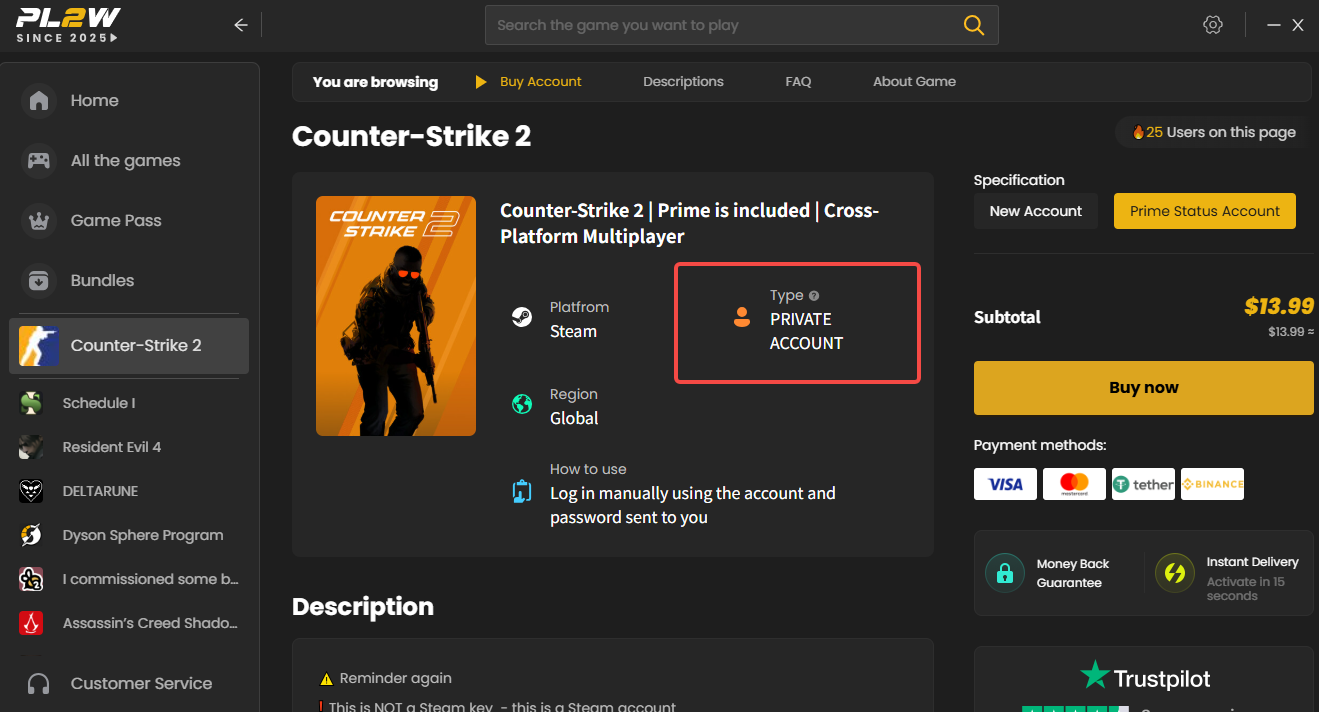This screenshot has height=712, width=1319.
Task: Switch to the Buy Account tab
Action: [540, 82]
